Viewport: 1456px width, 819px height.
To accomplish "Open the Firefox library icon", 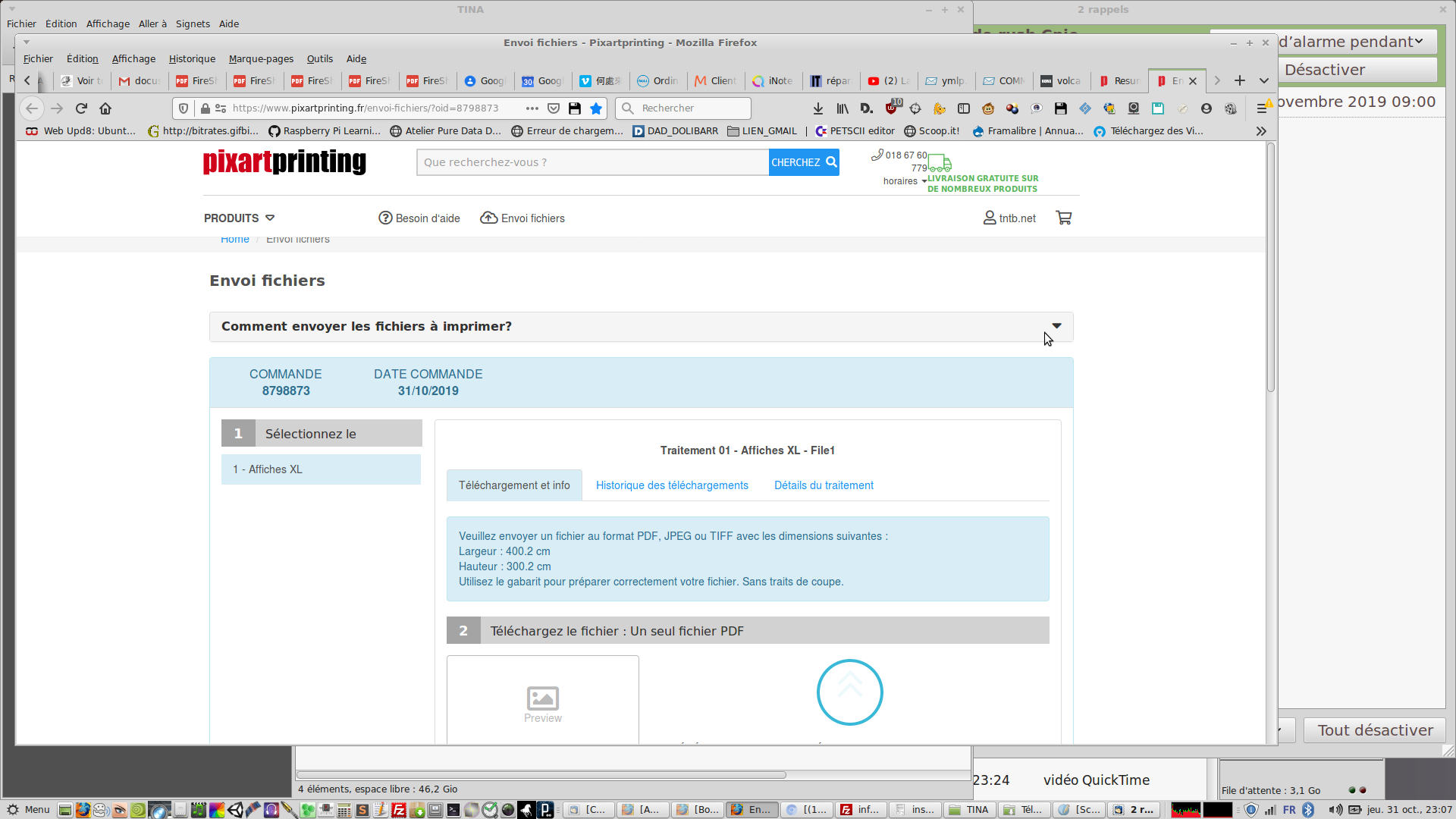I will pyautogui.click(x=843, y=108).
